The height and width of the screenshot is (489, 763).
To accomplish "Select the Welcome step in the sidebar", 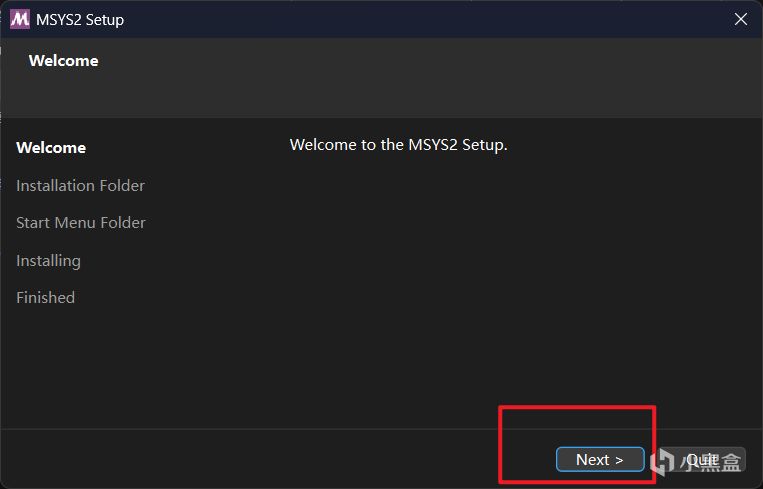I will [x=51, y=148].
